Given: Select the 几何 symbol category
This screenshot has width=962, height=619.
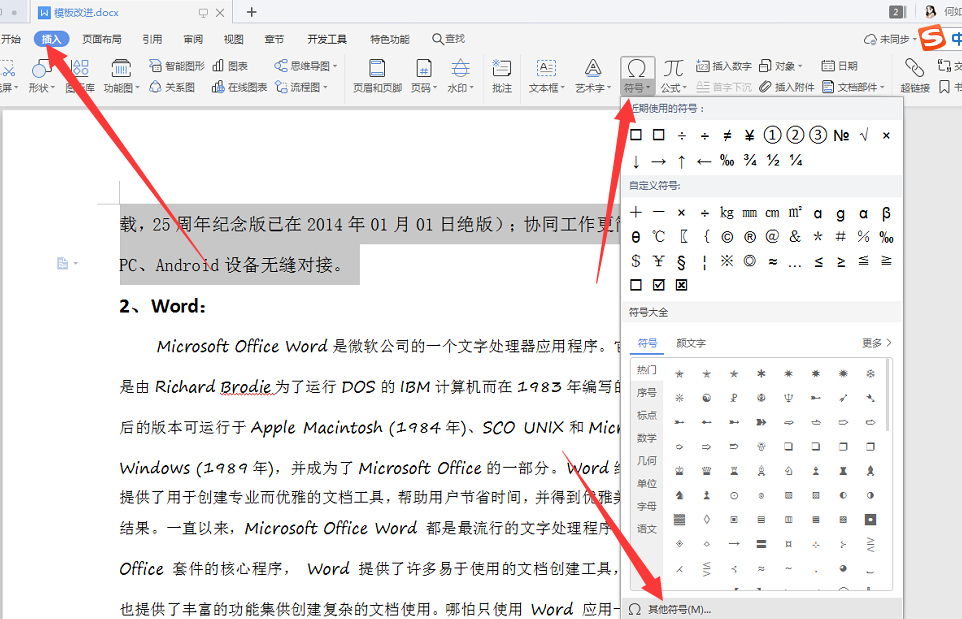Looking at the screenshot, I should tap(647, 461).
